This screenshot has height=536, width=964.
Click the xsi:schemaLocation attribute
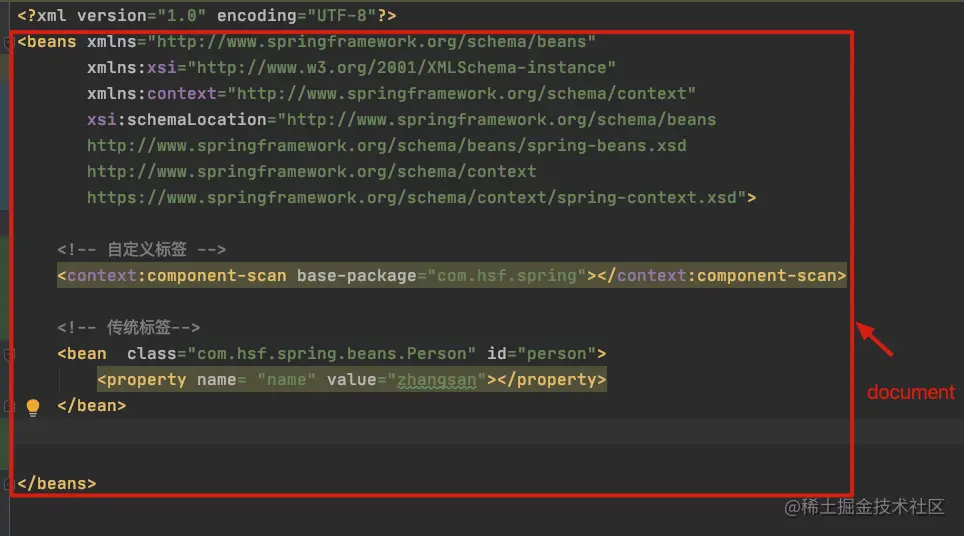[x=401, y=119]
